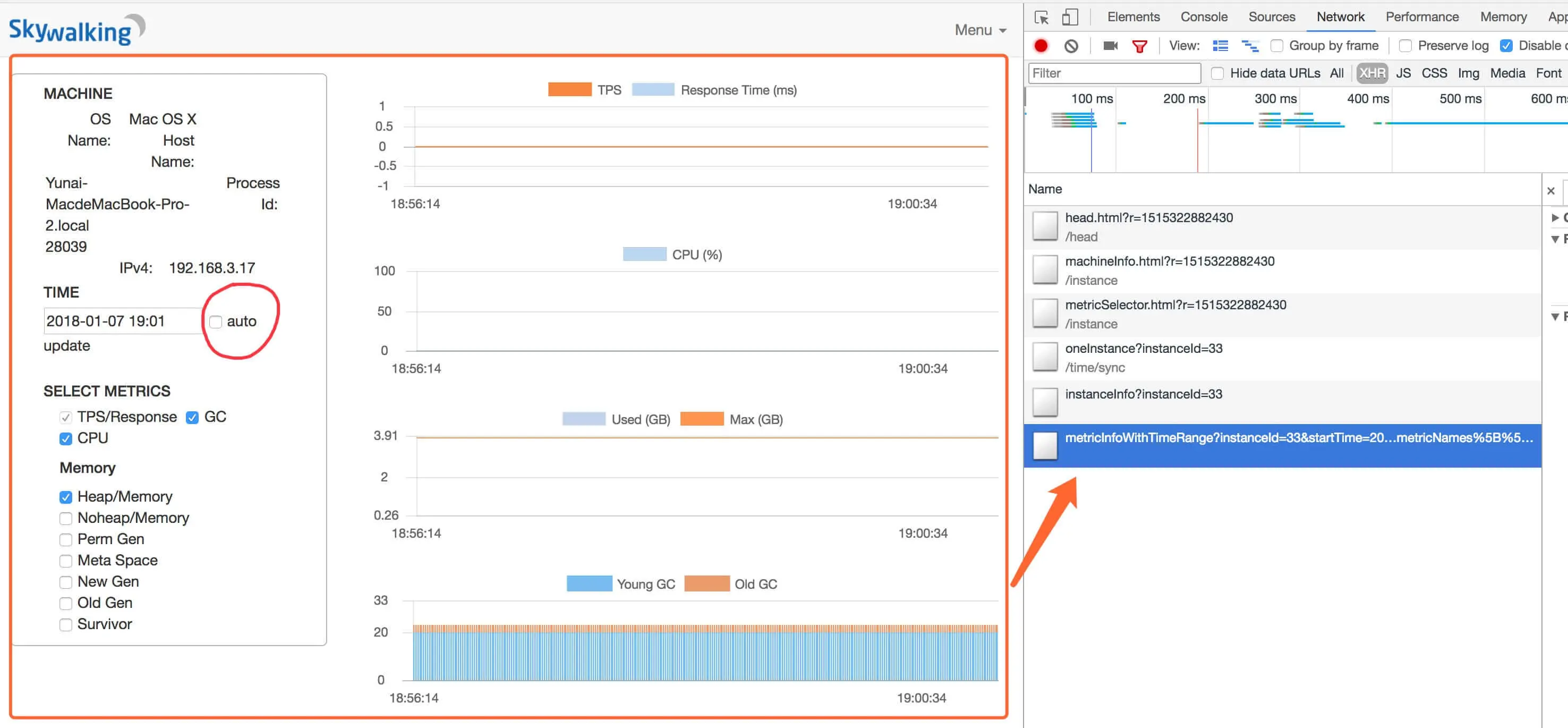Expand the collapsed section triangle in details pane
This screenshot has height=728, width=1568.
[x=1555, y=217]
